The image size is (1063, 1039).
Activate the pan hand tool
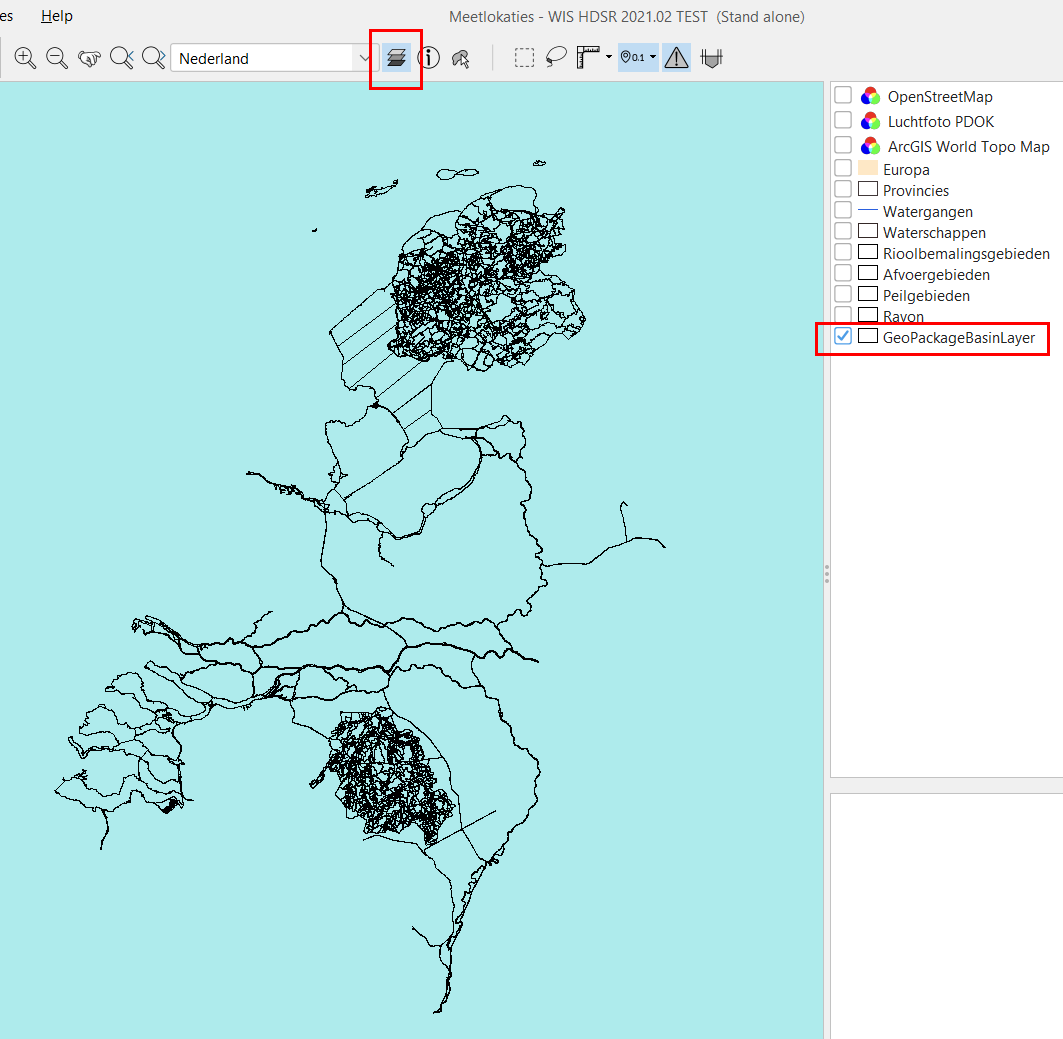pyautogui.click(x=90, y=58)
